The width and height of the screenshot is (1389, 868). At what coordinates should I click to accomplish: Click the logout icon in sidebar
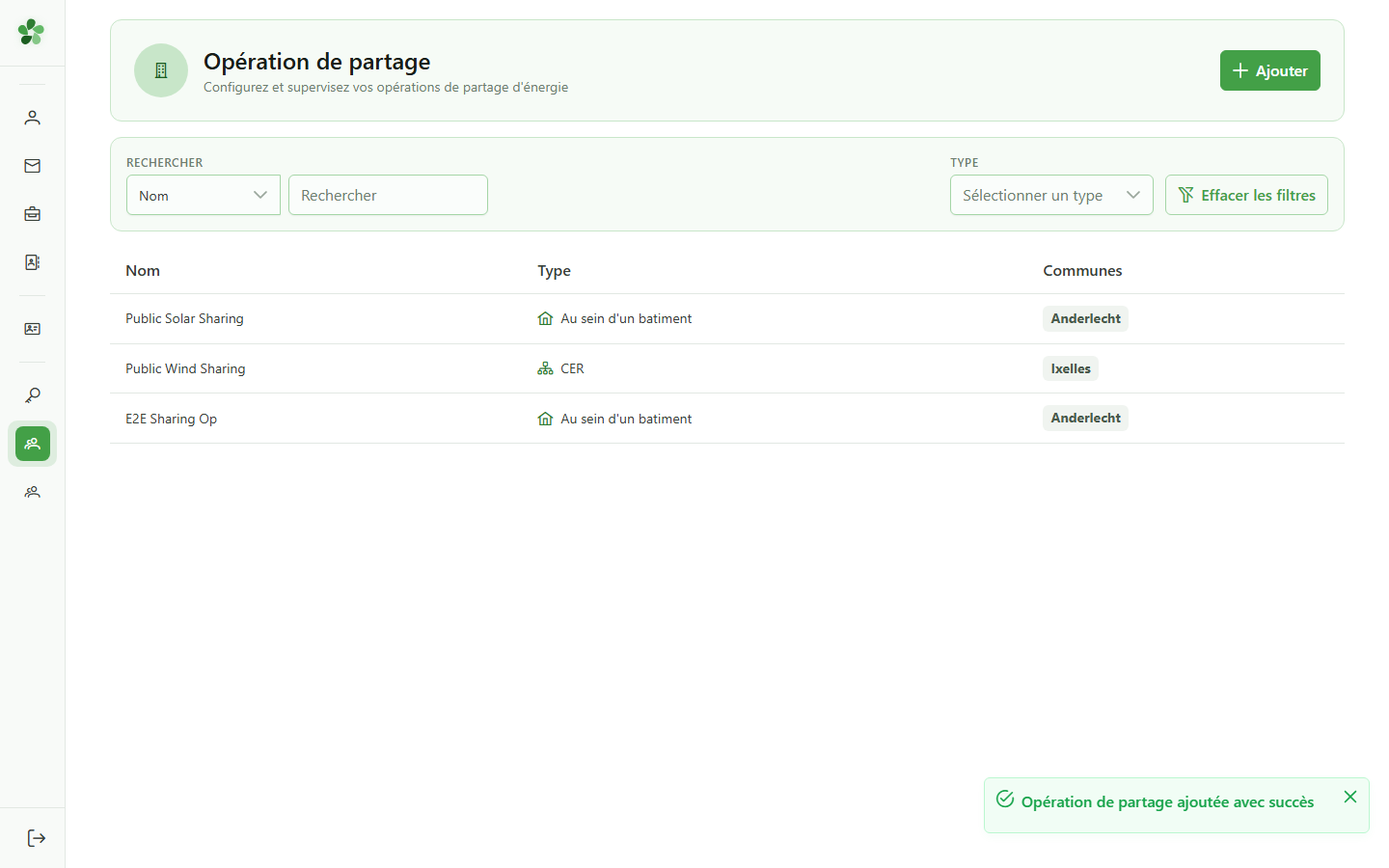[x=37, y=838]
